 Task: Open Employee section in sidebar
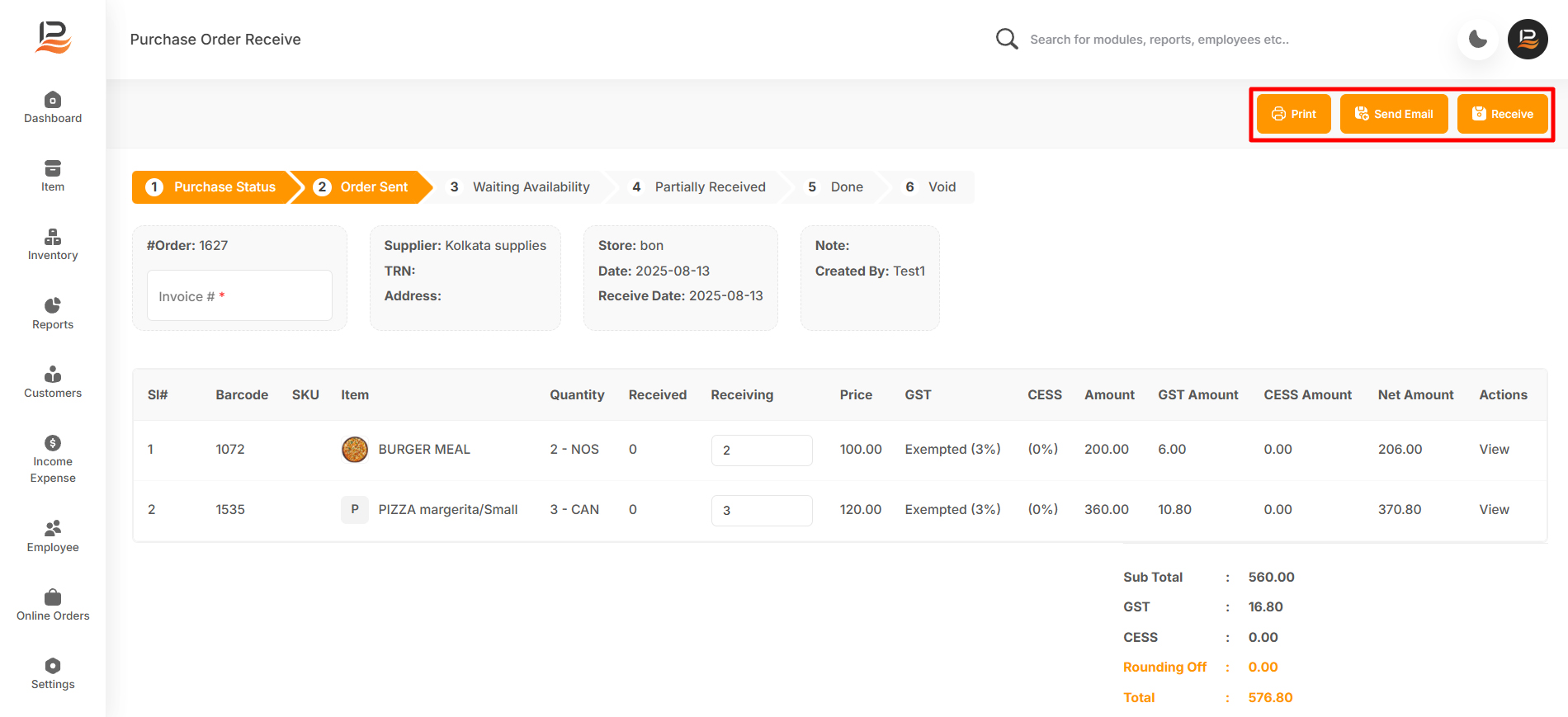[53, 536]
